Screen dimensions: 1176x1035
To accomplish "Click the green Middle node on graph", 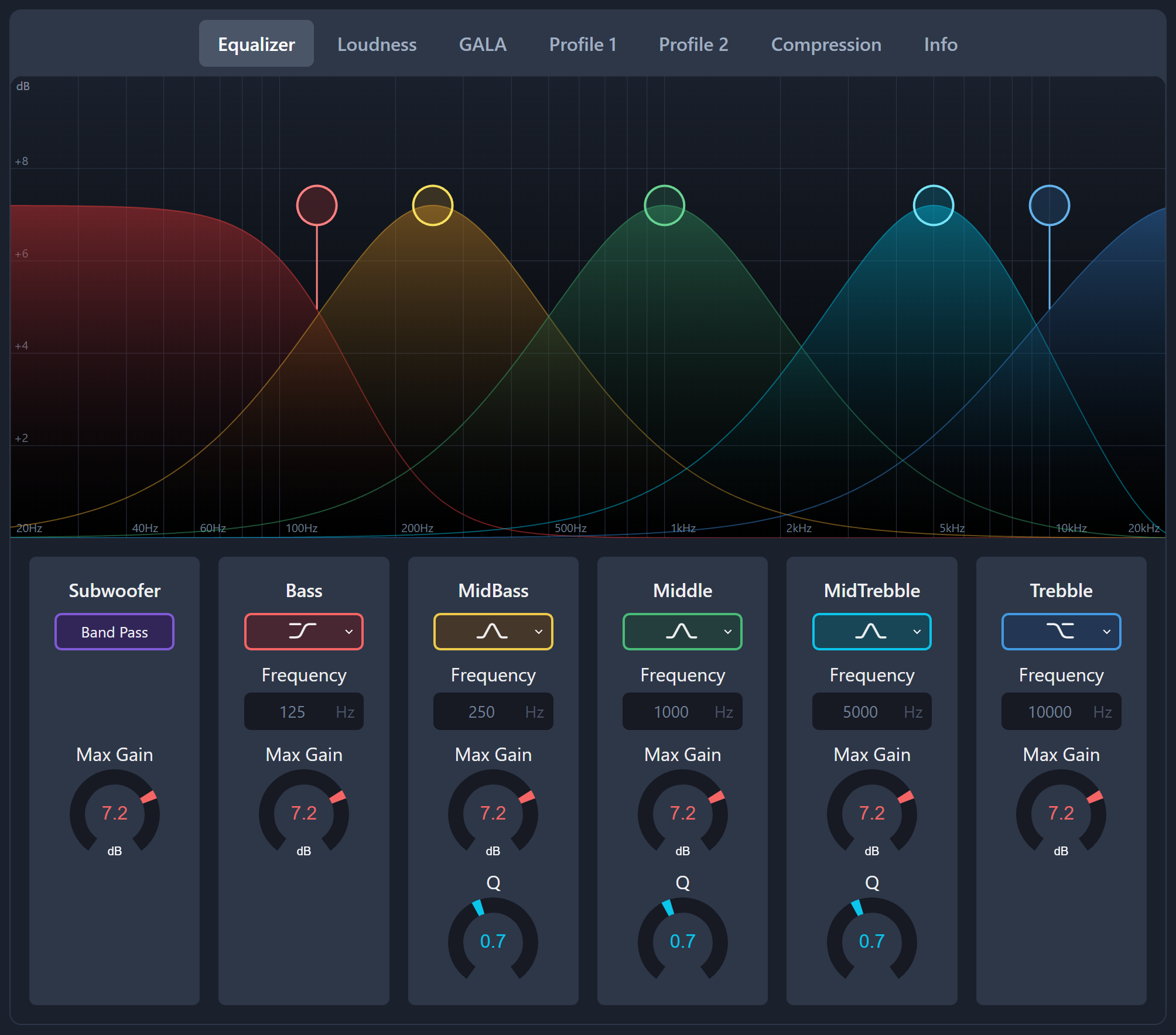I will (x=664, y=205).
